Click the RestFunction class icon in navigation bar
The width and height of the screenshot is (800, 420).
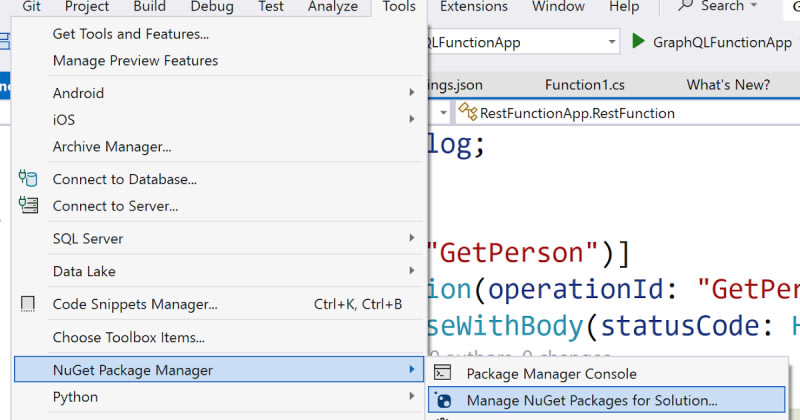pyautogui.click(x=468, y=113)
